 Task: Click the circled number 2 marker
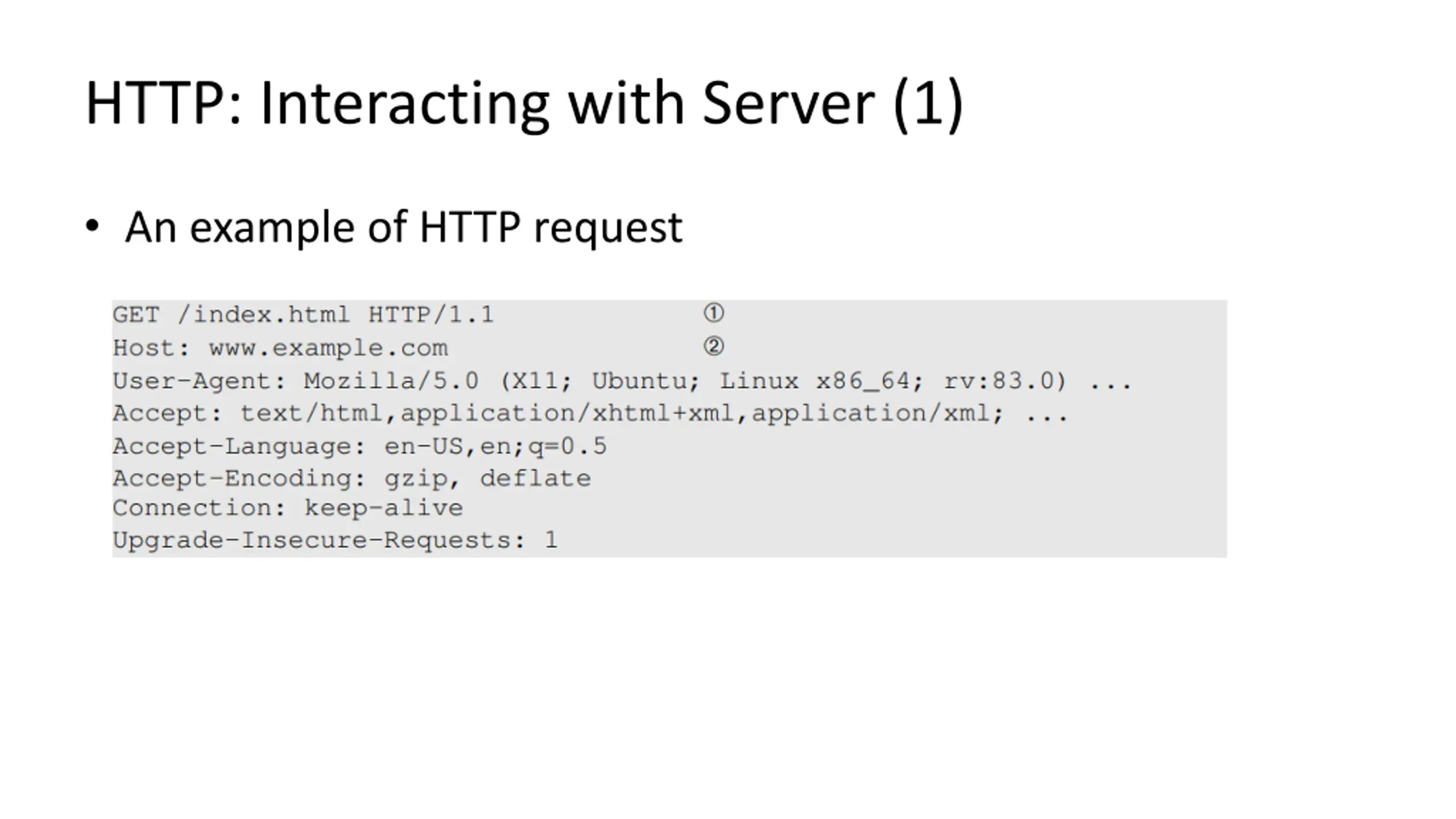714,346
